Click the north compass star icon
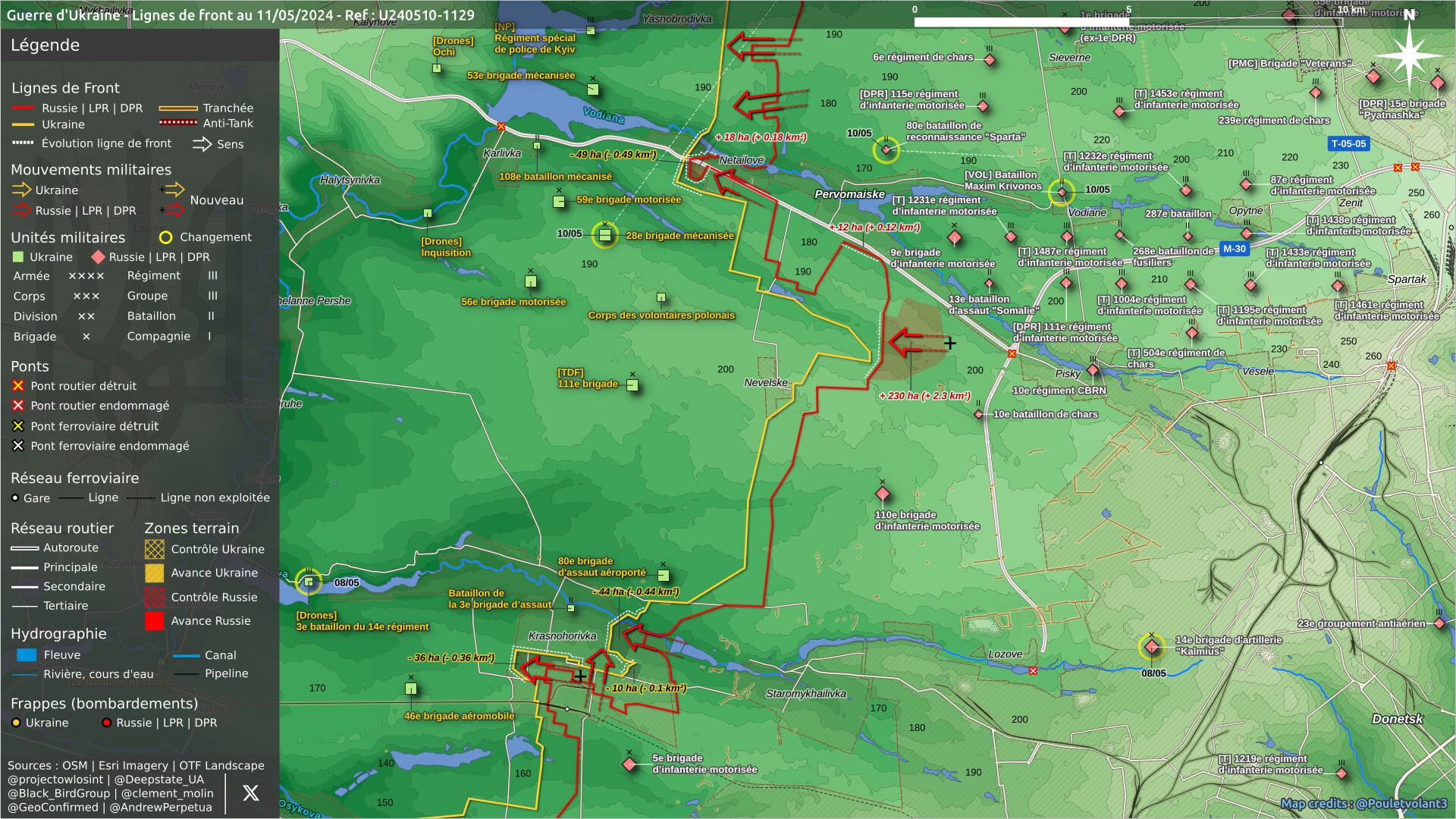 point(1408,54)
